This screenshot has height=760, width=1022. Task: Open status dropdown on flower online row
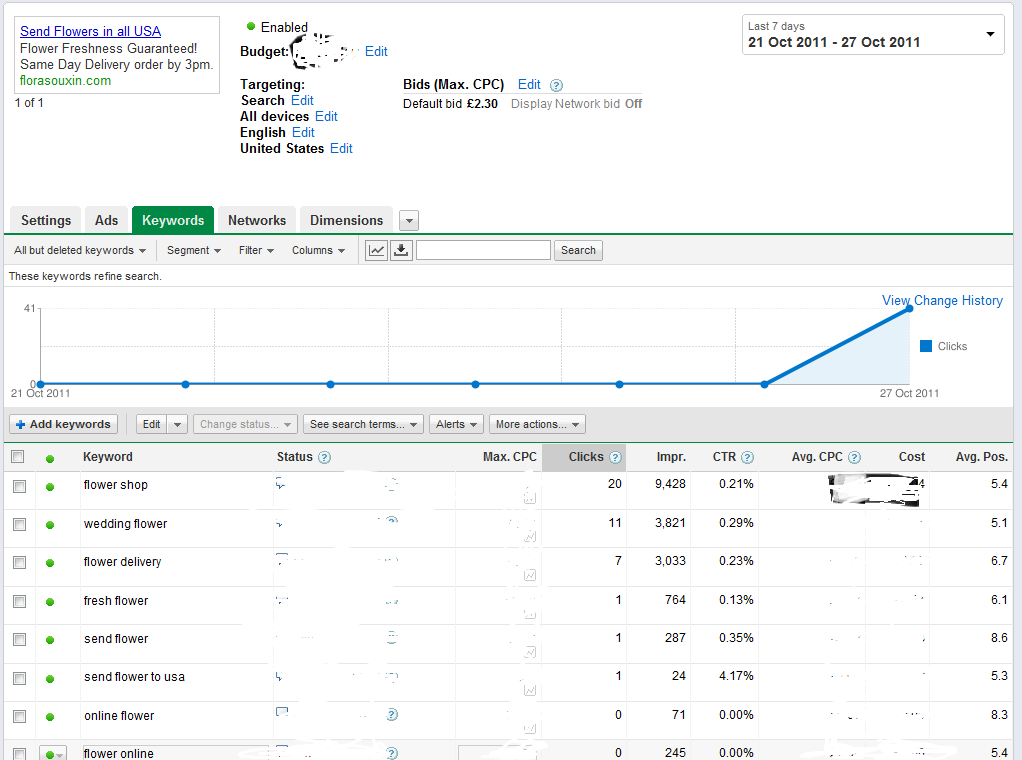(52, 754)
